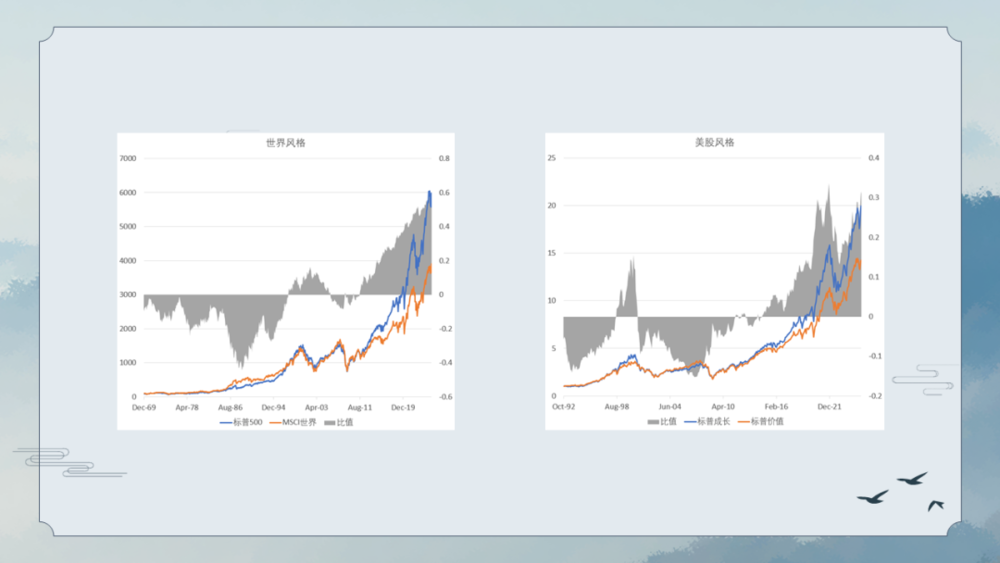Click the leftmost flying bird silhouette
Image resolution: width=1000 pixels, height=563 pixels.
click(x=872, y=497)
